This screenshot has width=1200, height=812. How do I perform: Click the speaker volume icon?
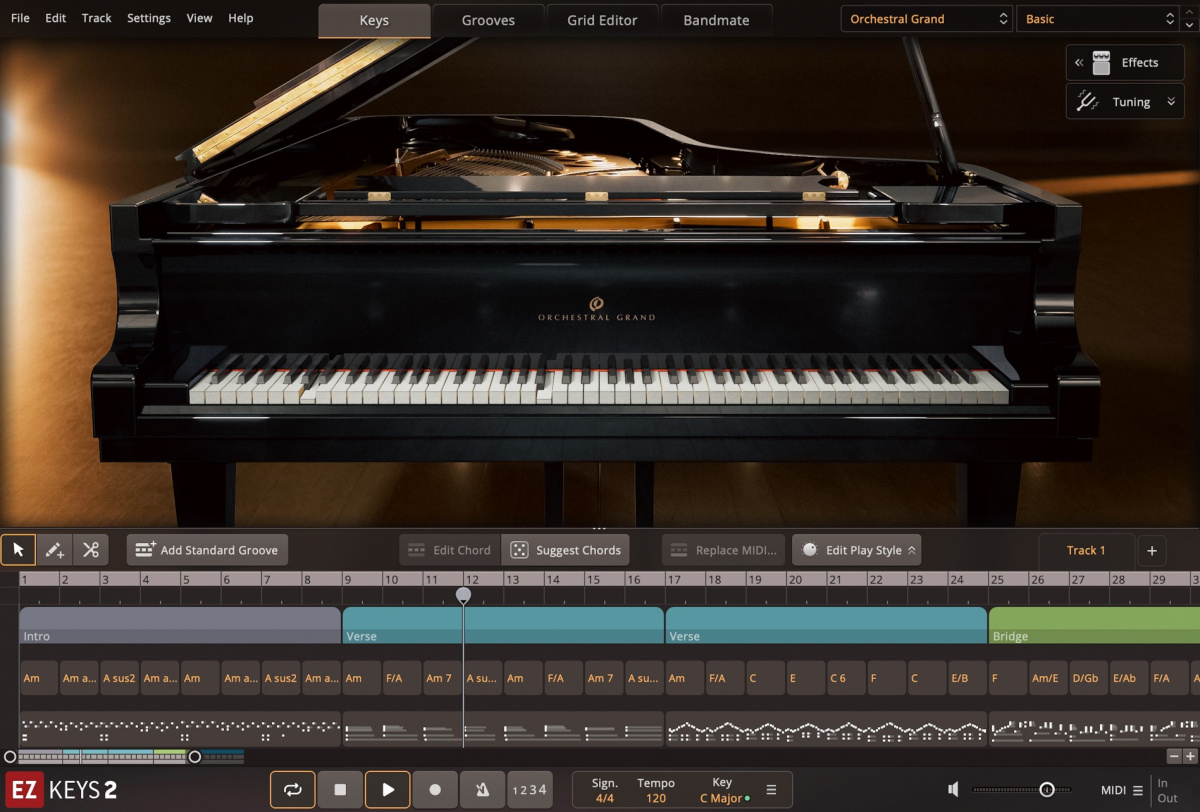pos(953,789)
